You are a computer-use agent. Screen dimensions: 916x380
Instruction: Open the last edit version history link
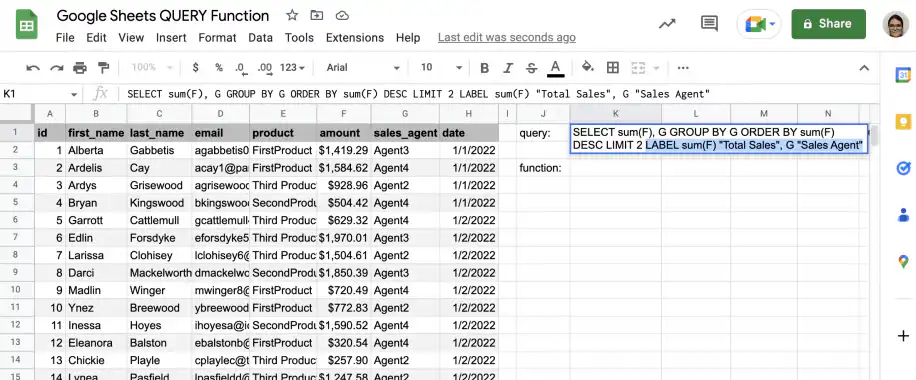(506, 38)
